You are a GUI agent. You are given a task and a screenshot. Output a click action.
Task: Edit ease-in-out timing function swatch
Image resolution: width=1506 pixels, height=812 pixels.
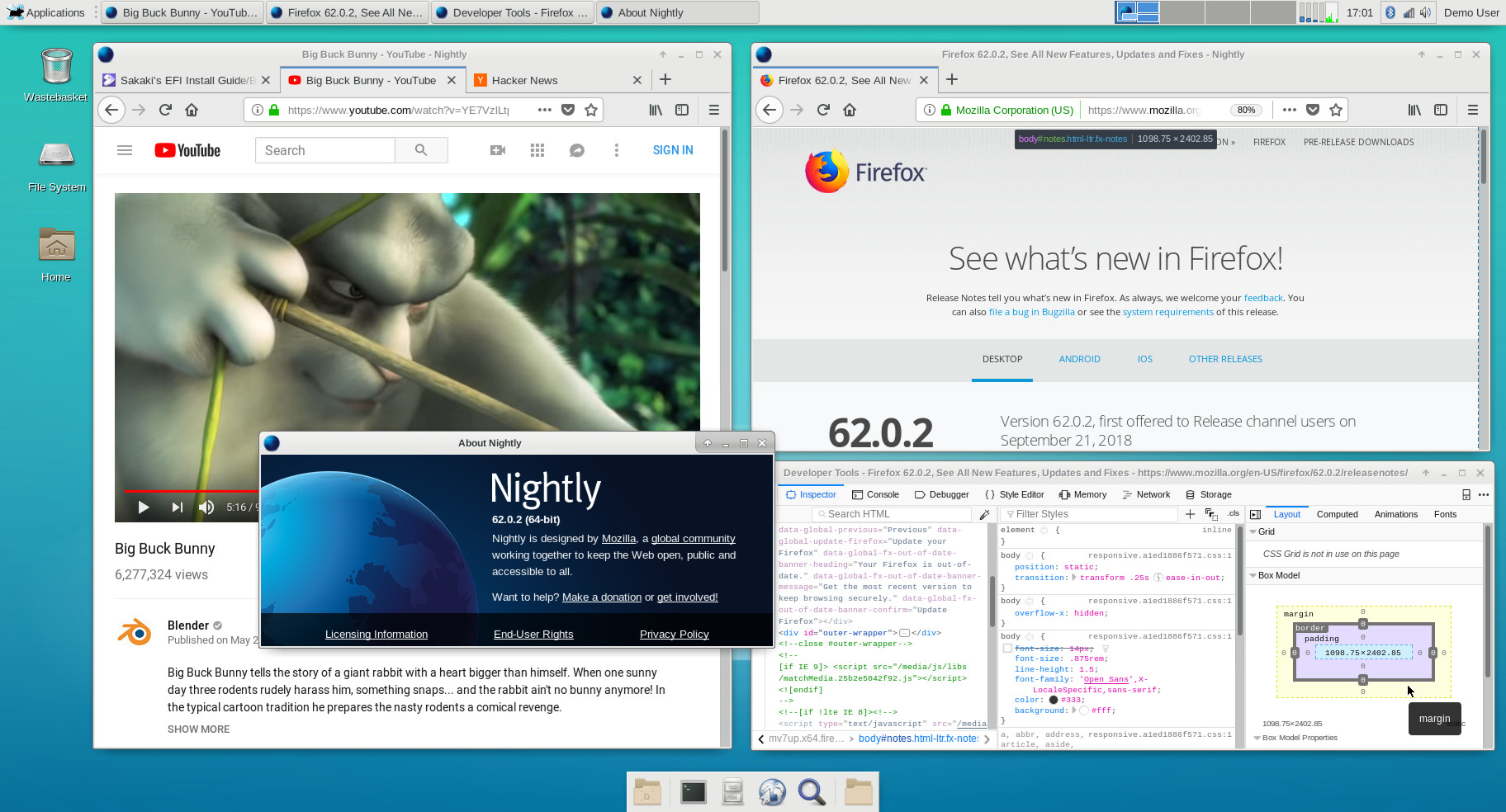1158,578
